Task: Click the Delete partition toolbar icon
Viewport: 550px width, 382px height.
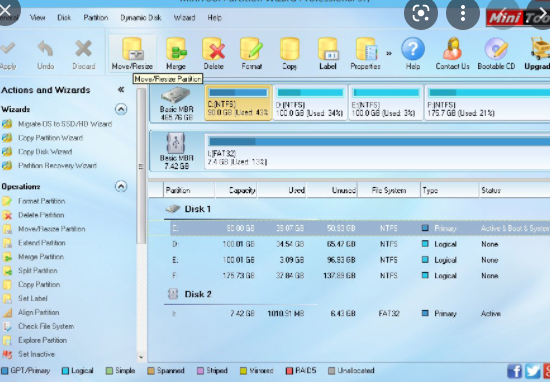Action: tap(214, 53)
